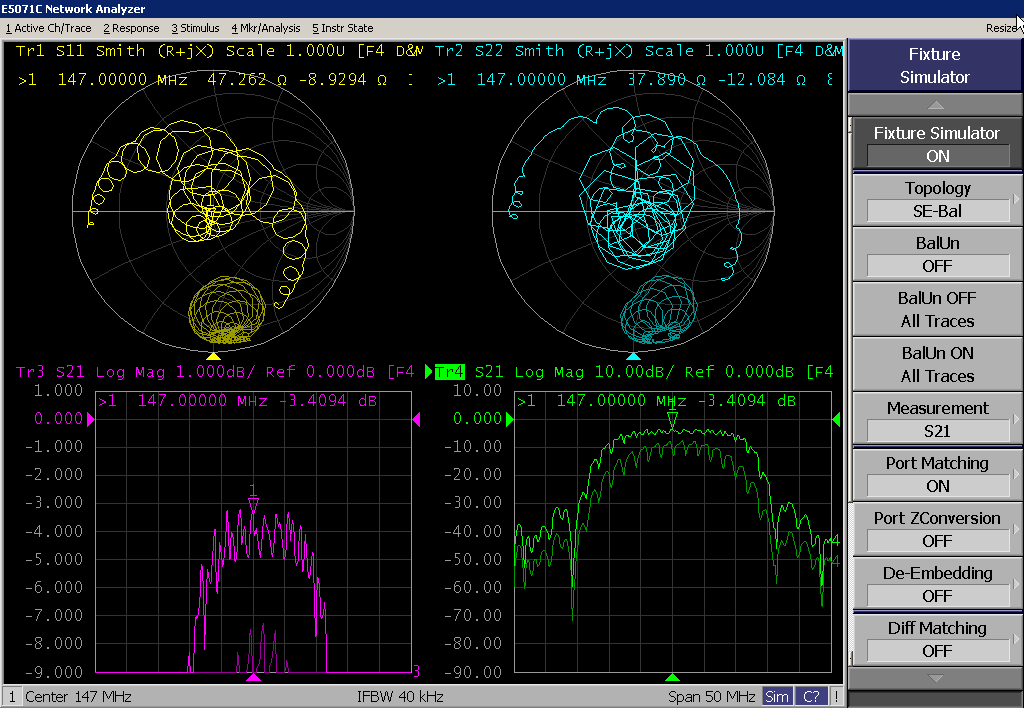Select the magenta marker triangle below Tr3 plot

(x=254, y=677)
